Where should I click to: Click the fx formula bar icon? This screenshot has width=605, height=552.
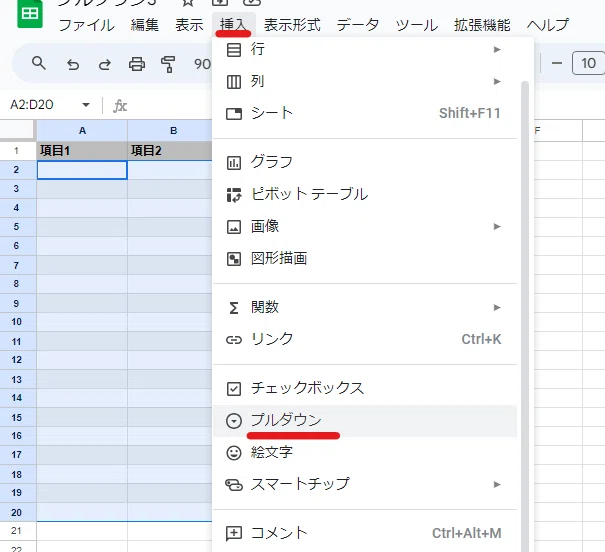120,105
